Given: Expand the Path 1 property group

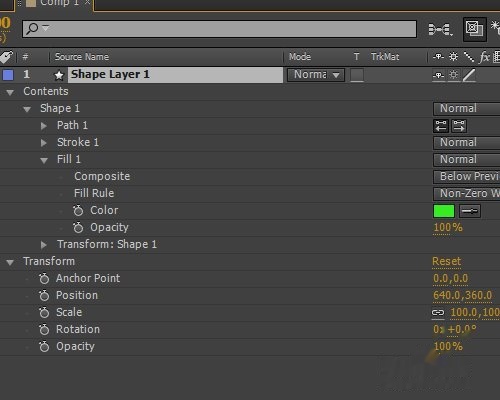Looking at the screenshot, I should (43, 126).
